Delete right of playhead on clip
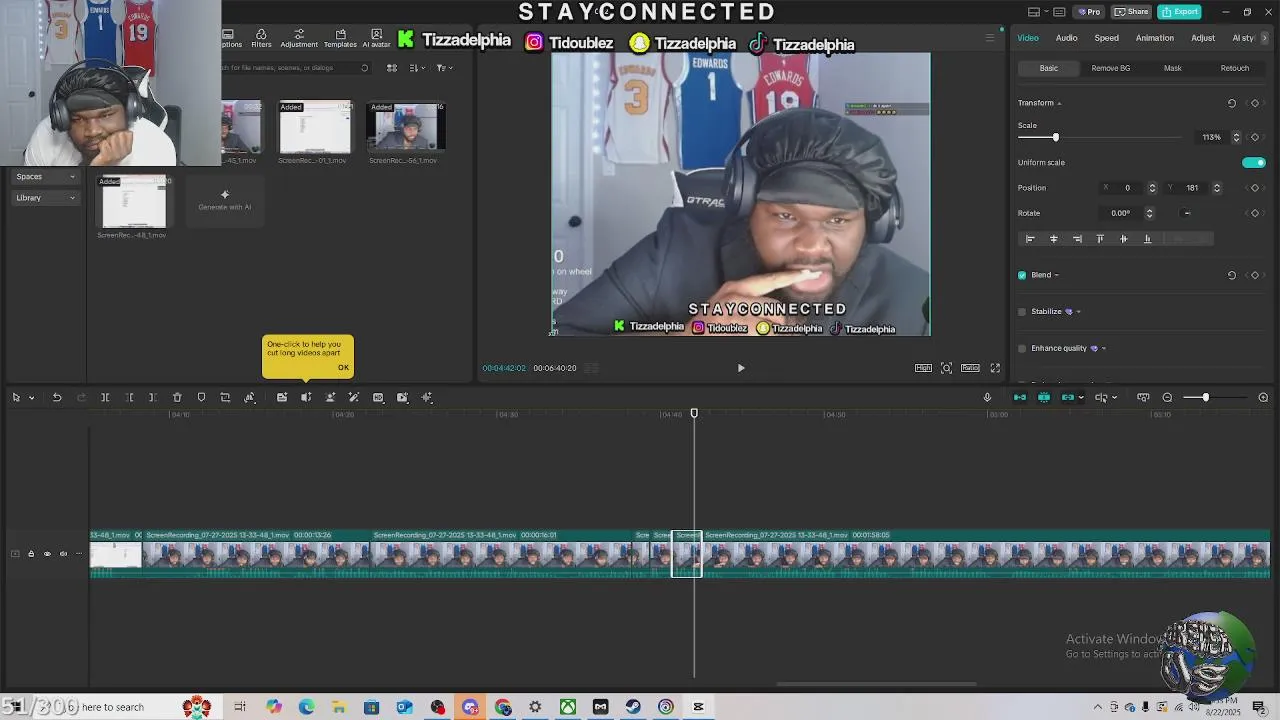The image size is (1280, 720). 152,398
